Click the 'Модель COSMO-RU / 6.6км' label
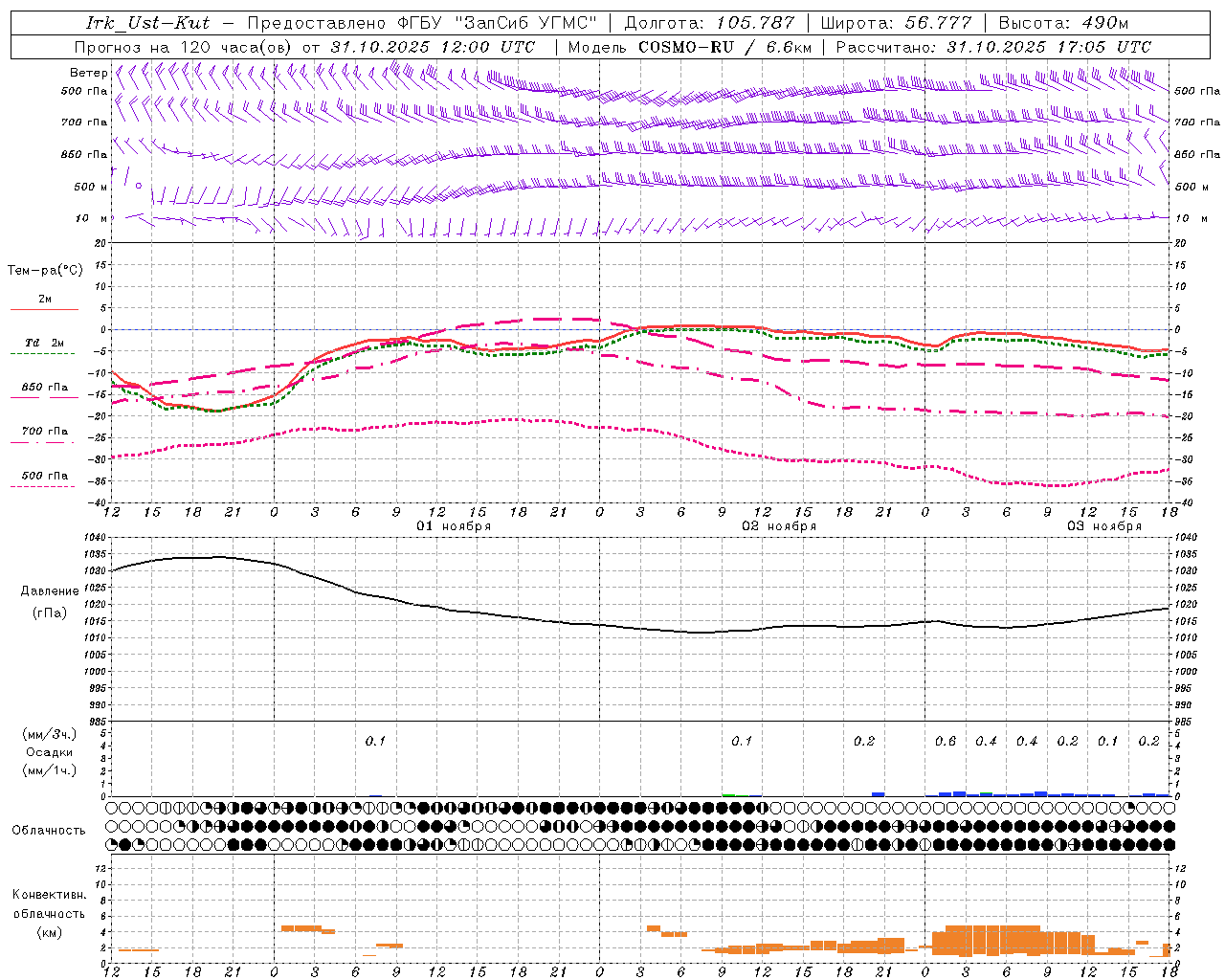 click(x=690, y=47)
